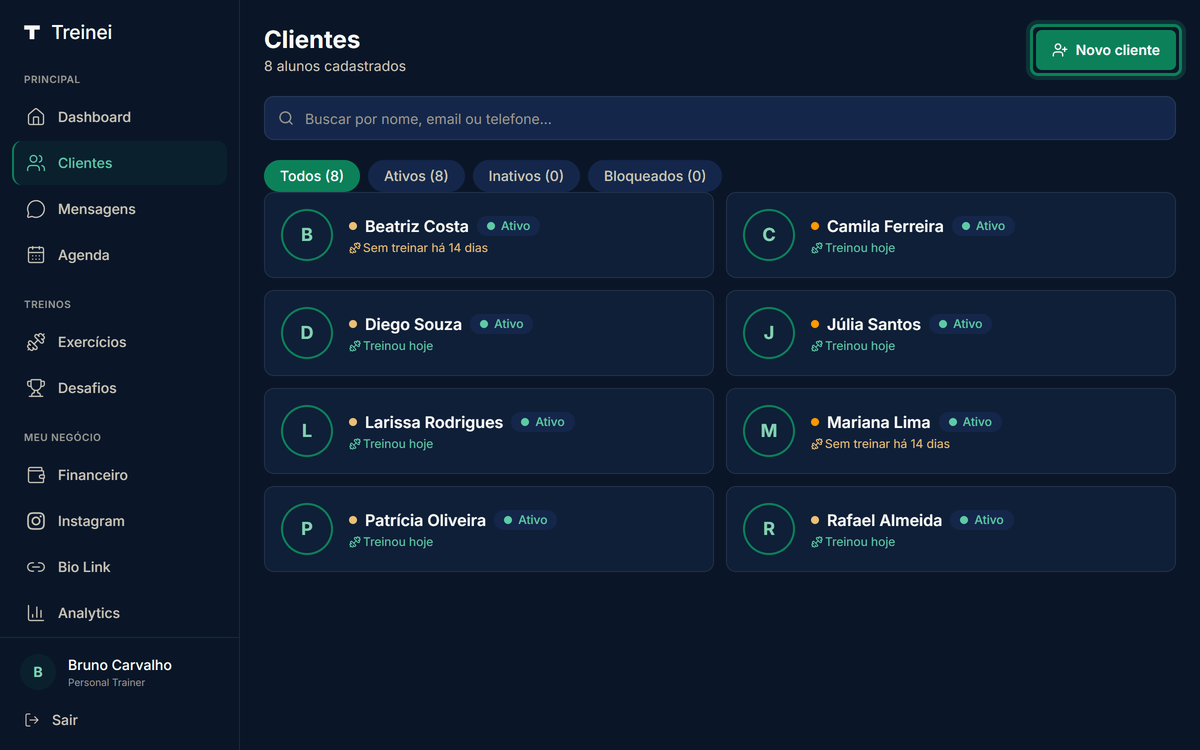The image size is (1200, 750).
Task: Click the magnifier icon in search bar
Action: click(286, 118)
